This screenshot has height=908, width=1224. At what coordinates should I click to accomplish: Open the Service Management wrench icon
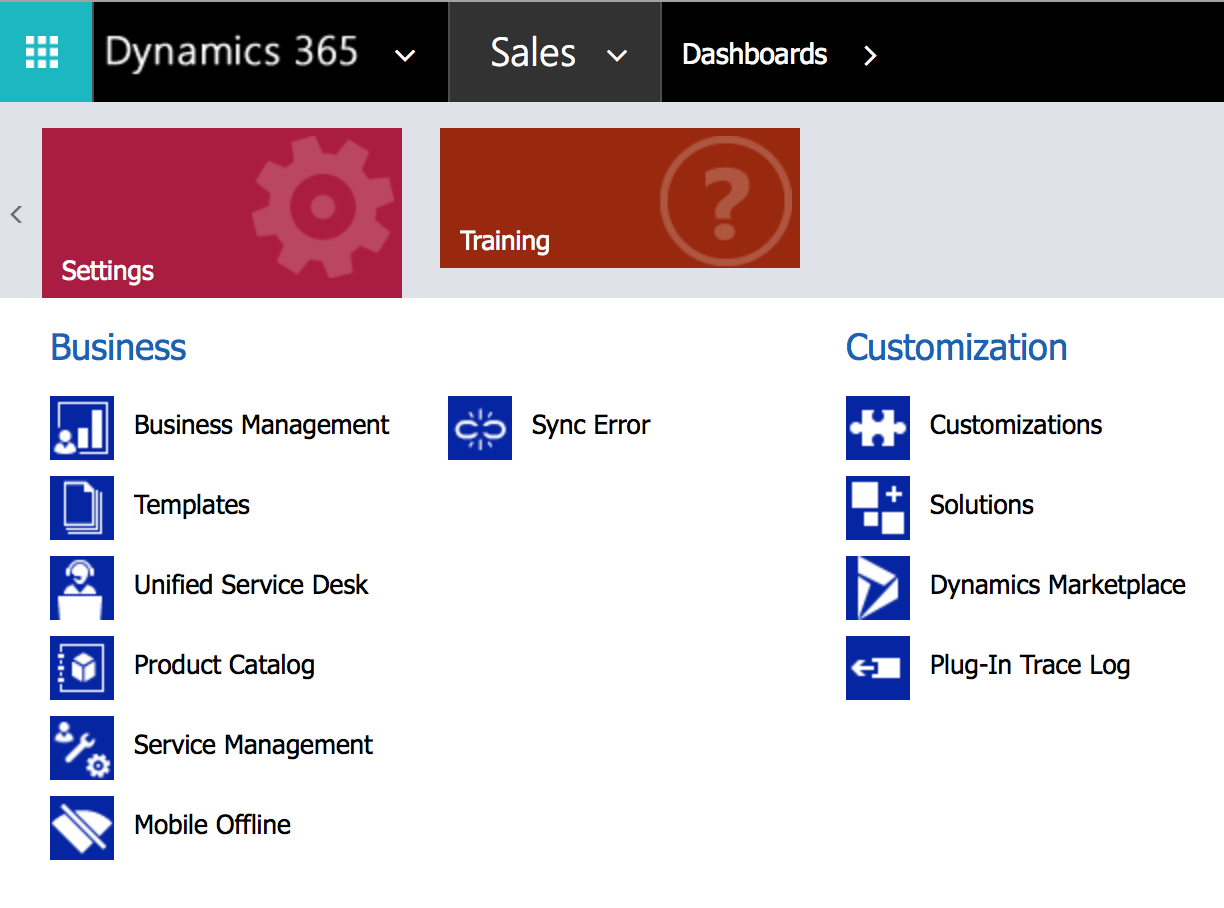pyautogui.click(x=82, y=748)
